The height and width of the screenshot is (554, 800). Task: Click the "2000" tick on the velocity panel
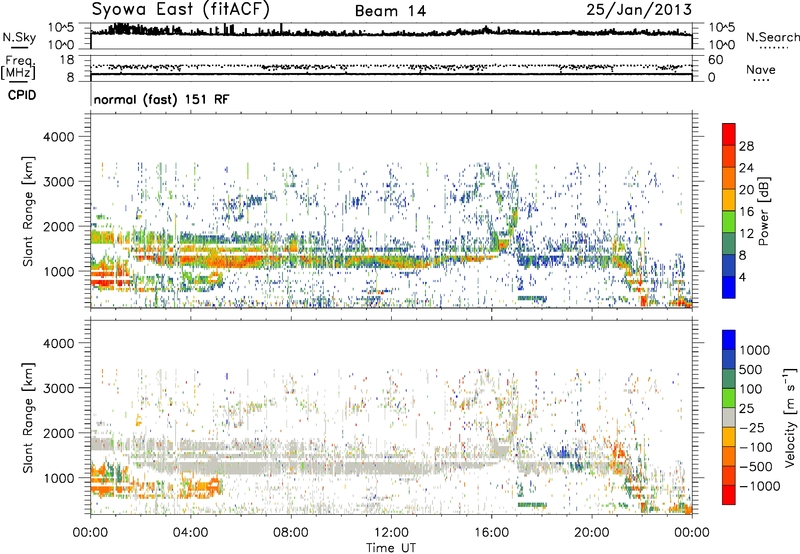59,433
